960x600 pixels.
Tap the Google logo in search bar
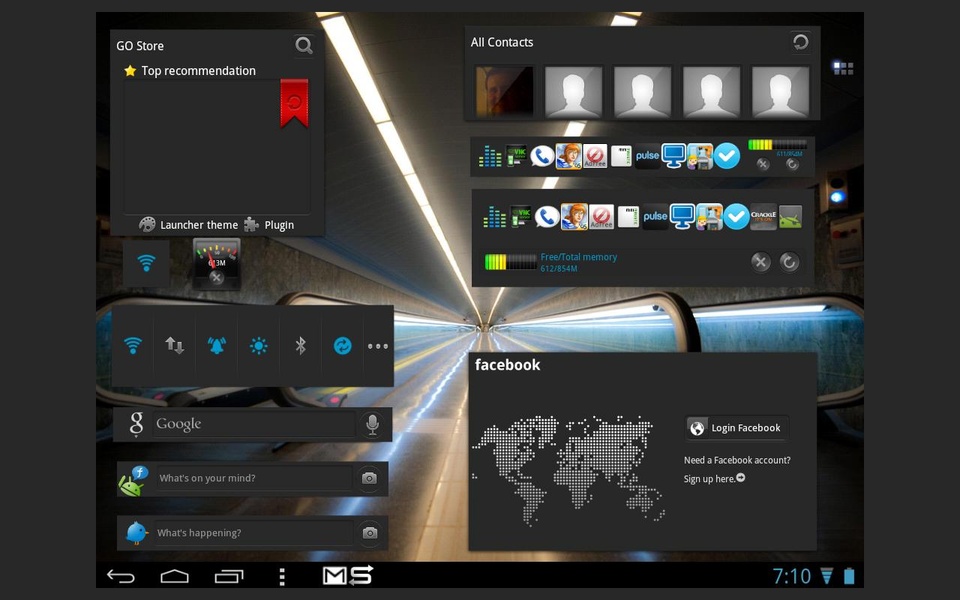coord(136,424)
